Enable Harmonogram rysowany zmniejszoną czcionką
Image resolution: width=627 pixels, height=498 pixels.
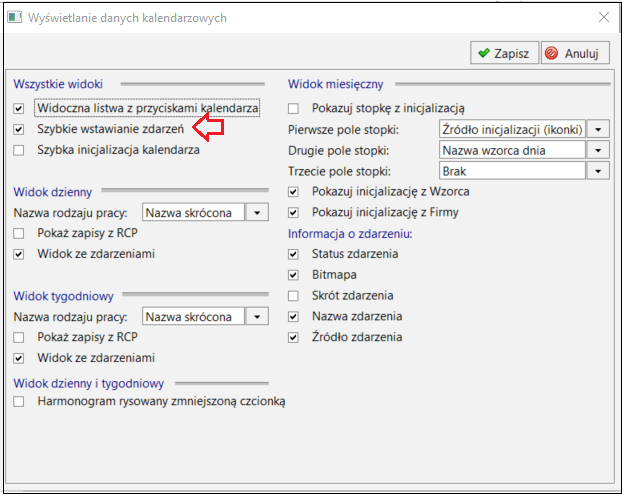point(18,401)
